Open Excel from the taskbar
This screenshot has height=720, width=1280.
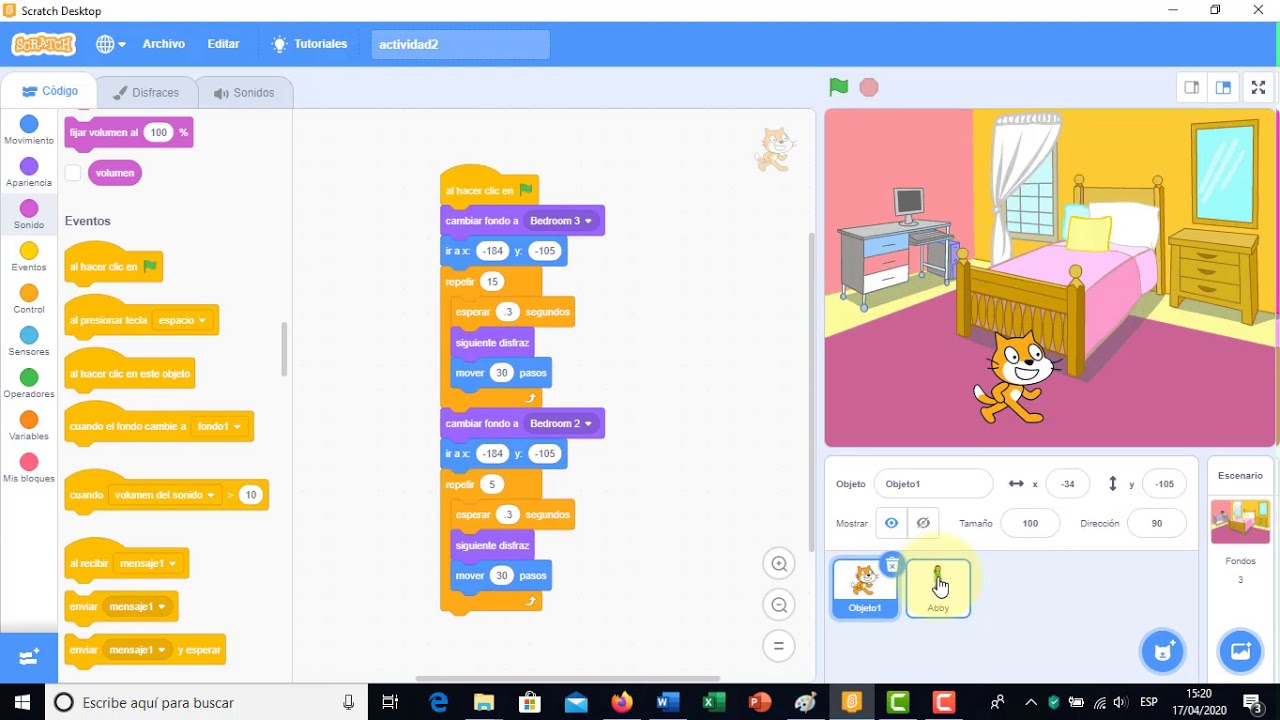[713, 702]
